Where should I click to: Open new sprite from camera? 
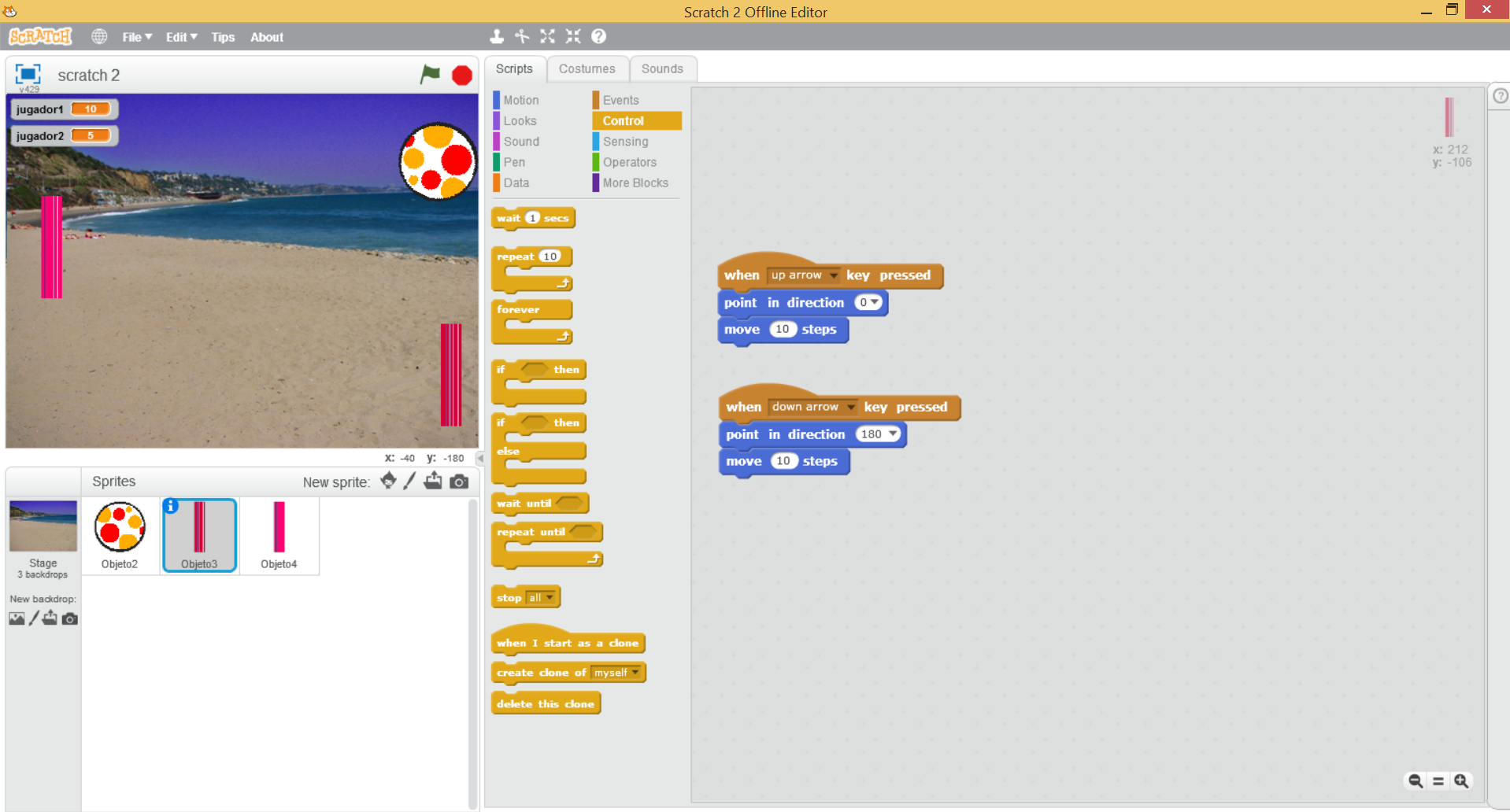(459, 482)
